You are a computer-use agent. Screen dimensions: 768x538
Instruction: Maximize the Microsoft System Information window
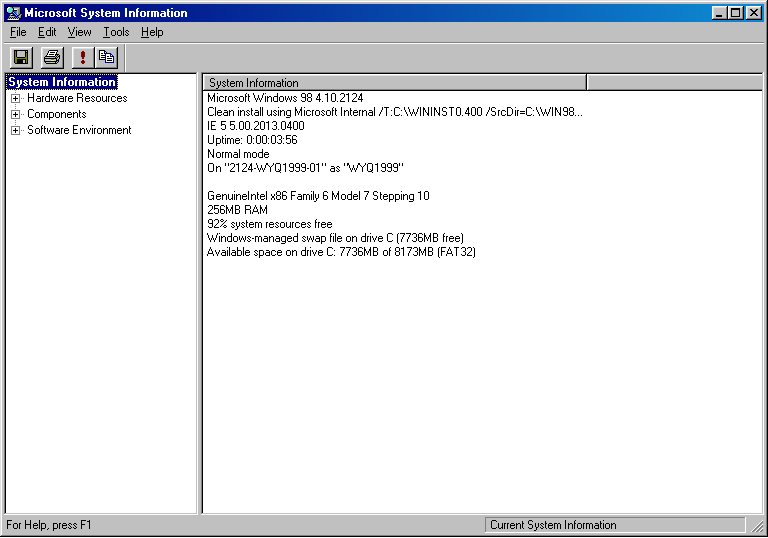click(x=736, y=13)
